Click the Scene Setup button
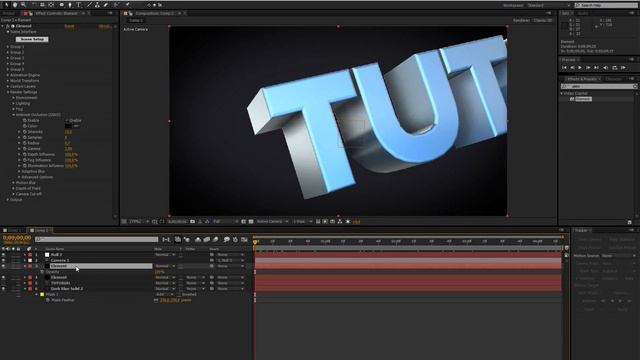The image size is (640, 360). click(x=32, y=39)
